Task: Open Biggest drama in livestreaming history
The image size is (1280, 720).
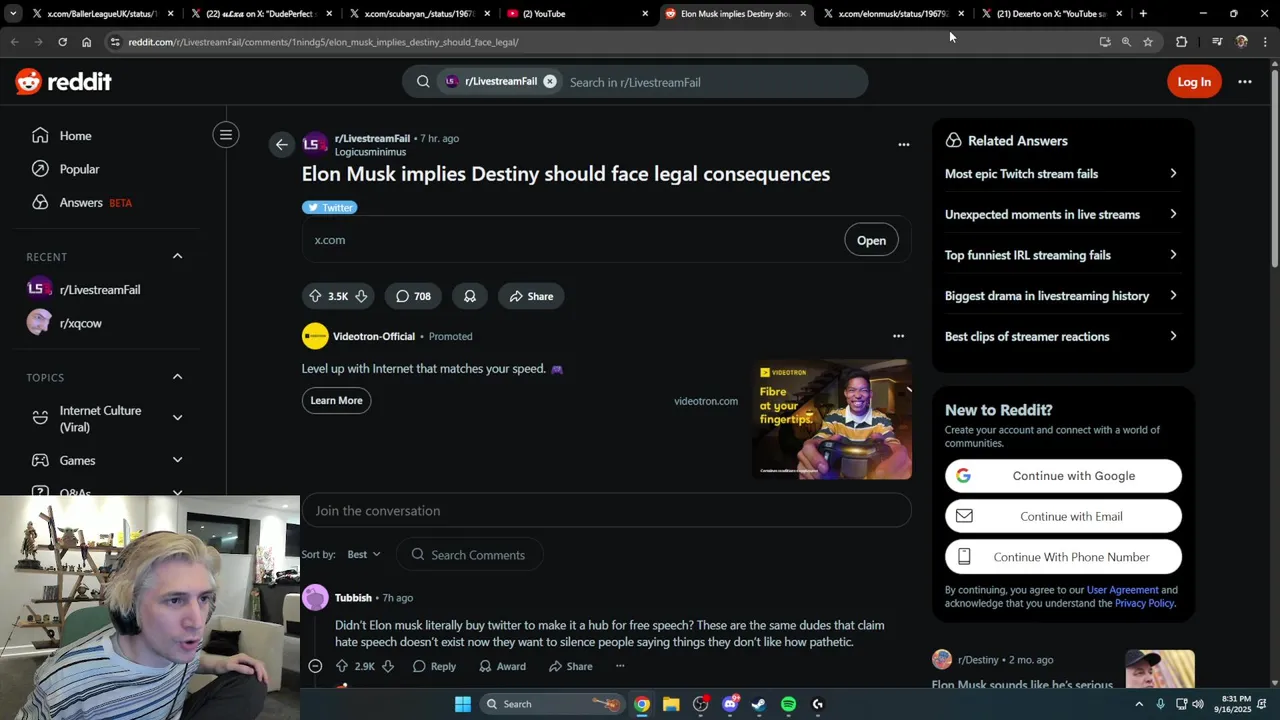Action: pyautogui.click(x=1062, y=296)
